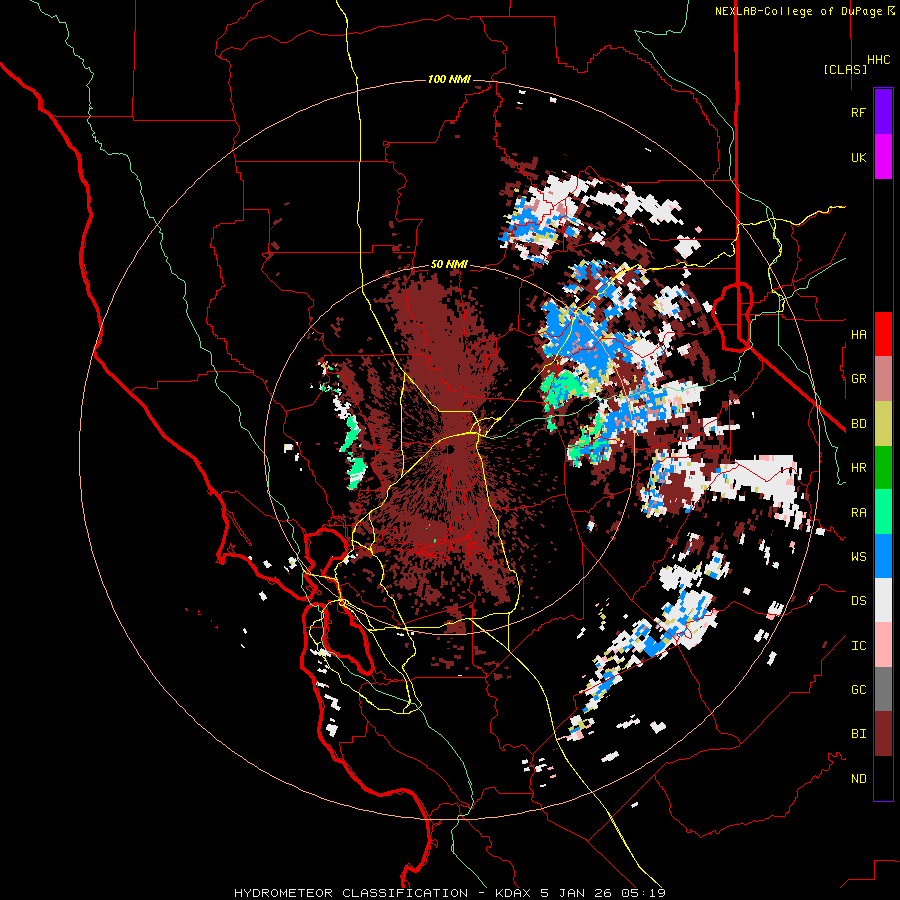
Task: Select the GR graupel legend color
Action: 883,379
